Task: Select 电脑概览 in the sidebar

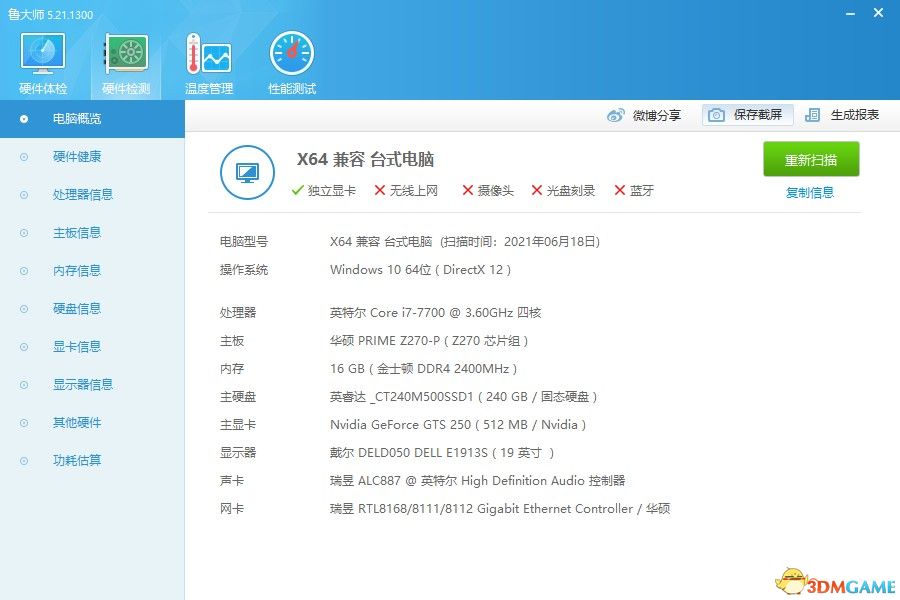Action: (92, 119)
